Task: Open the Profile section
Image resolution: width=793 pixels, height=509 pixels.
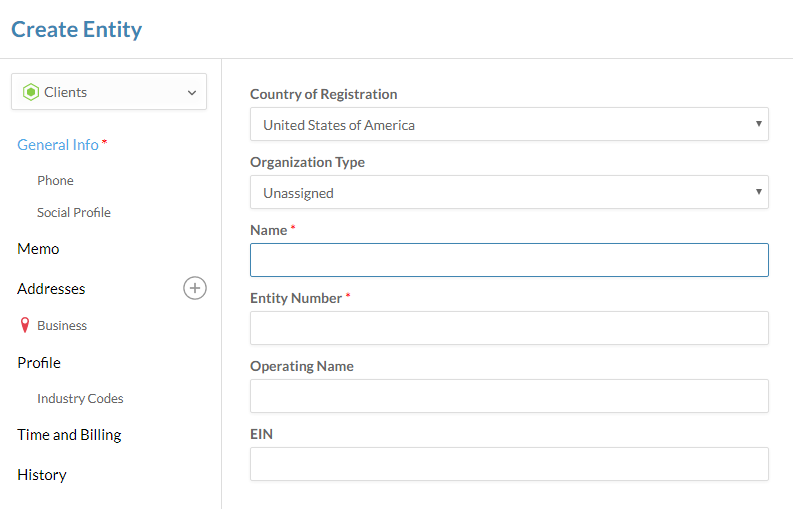Action: click(x=39, y=363)
